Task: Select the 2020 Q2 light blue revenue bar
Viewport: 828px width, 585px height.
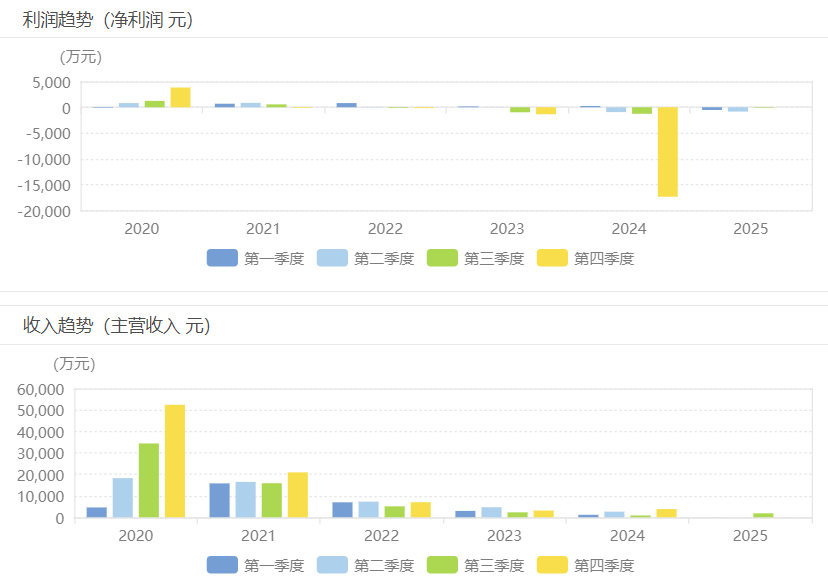Action: coord(123,498)
